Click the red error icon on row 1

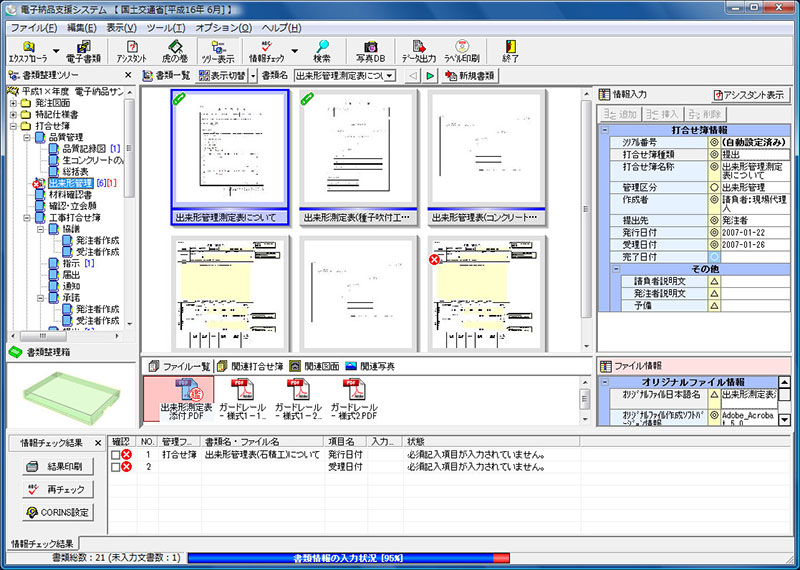click(127, 454)
